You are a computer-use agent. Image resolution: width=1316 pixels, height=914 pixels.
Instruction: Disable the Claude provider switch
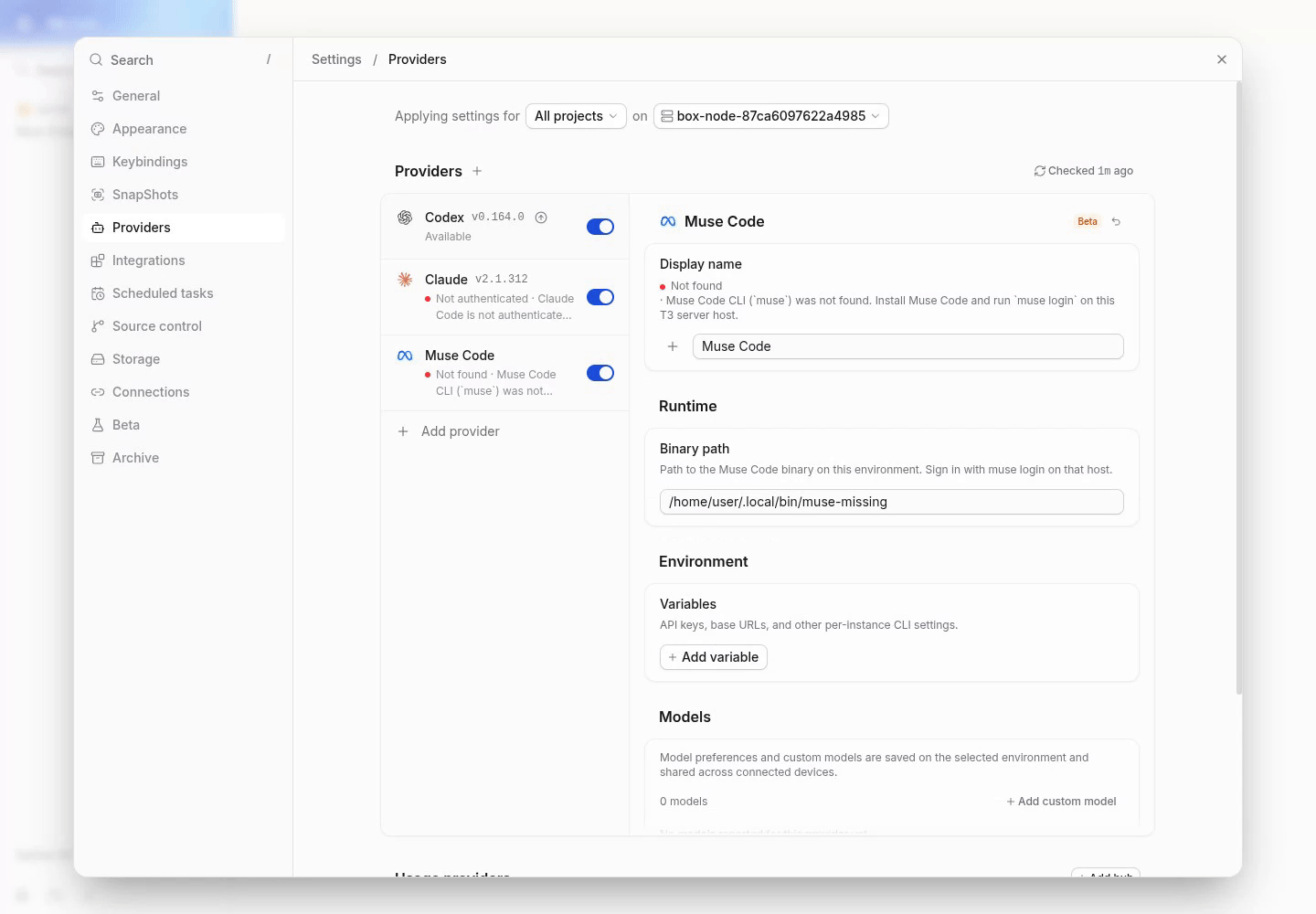600,297
